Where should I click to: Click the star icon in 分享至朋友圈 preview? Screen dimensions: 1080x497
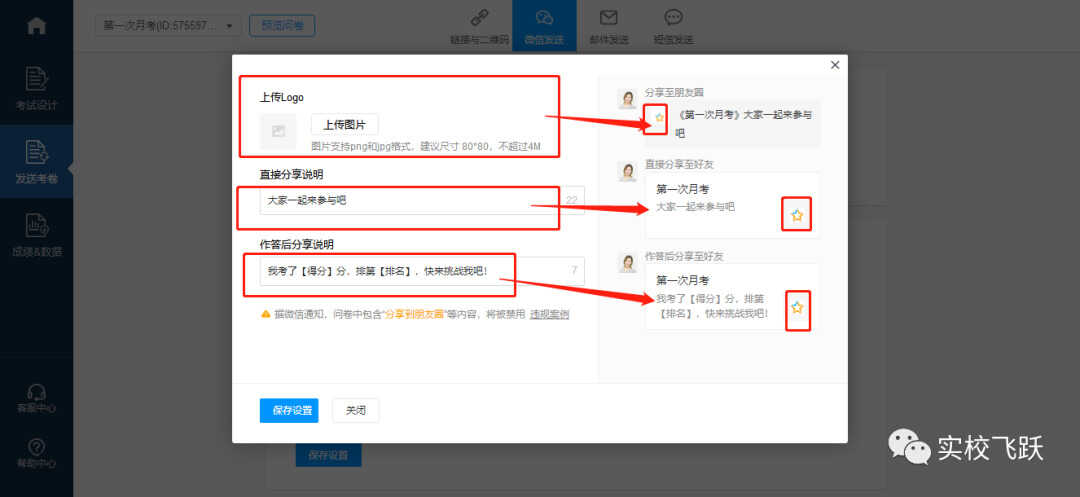coord(658,118)
